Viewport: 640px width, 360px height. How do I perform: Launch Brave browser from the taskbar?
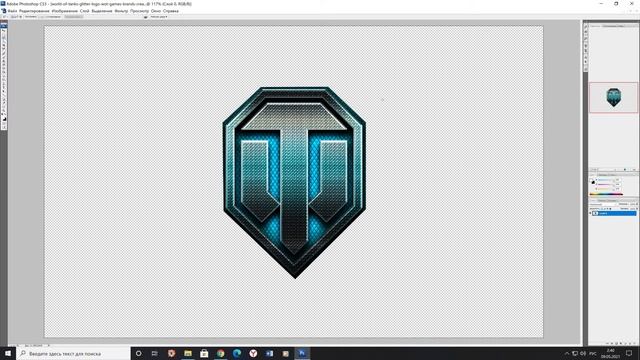(x=171, y=353)
